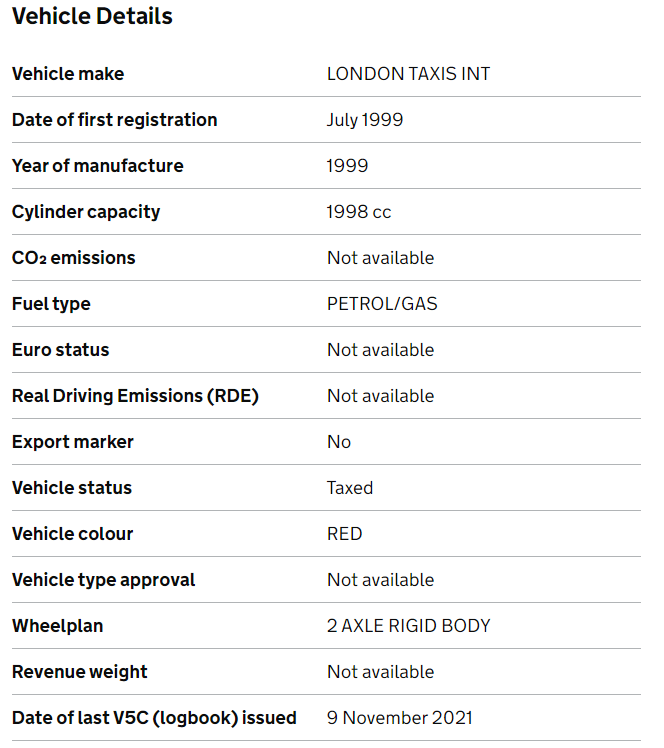The height and width of the screenshot is (748, 664).
Task: Click the PETROL/GAS fuel type value
Action: 382,304
